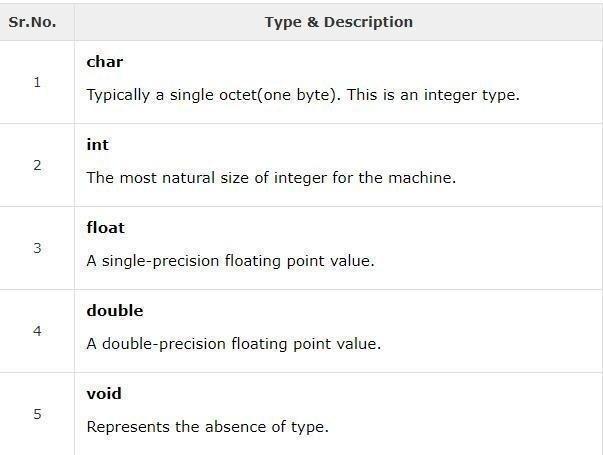Click the word 'machine' in int description
This screenshot has height=455, width=603.
click(x=423, y=179)
